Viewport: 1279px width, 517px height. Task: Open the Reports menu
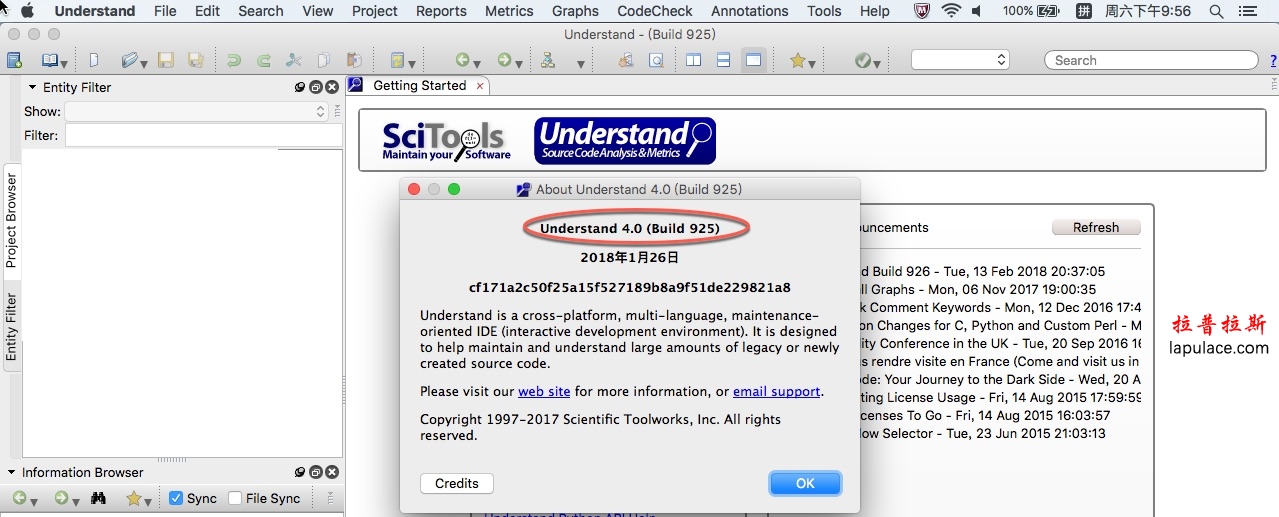tap(441, 11)
